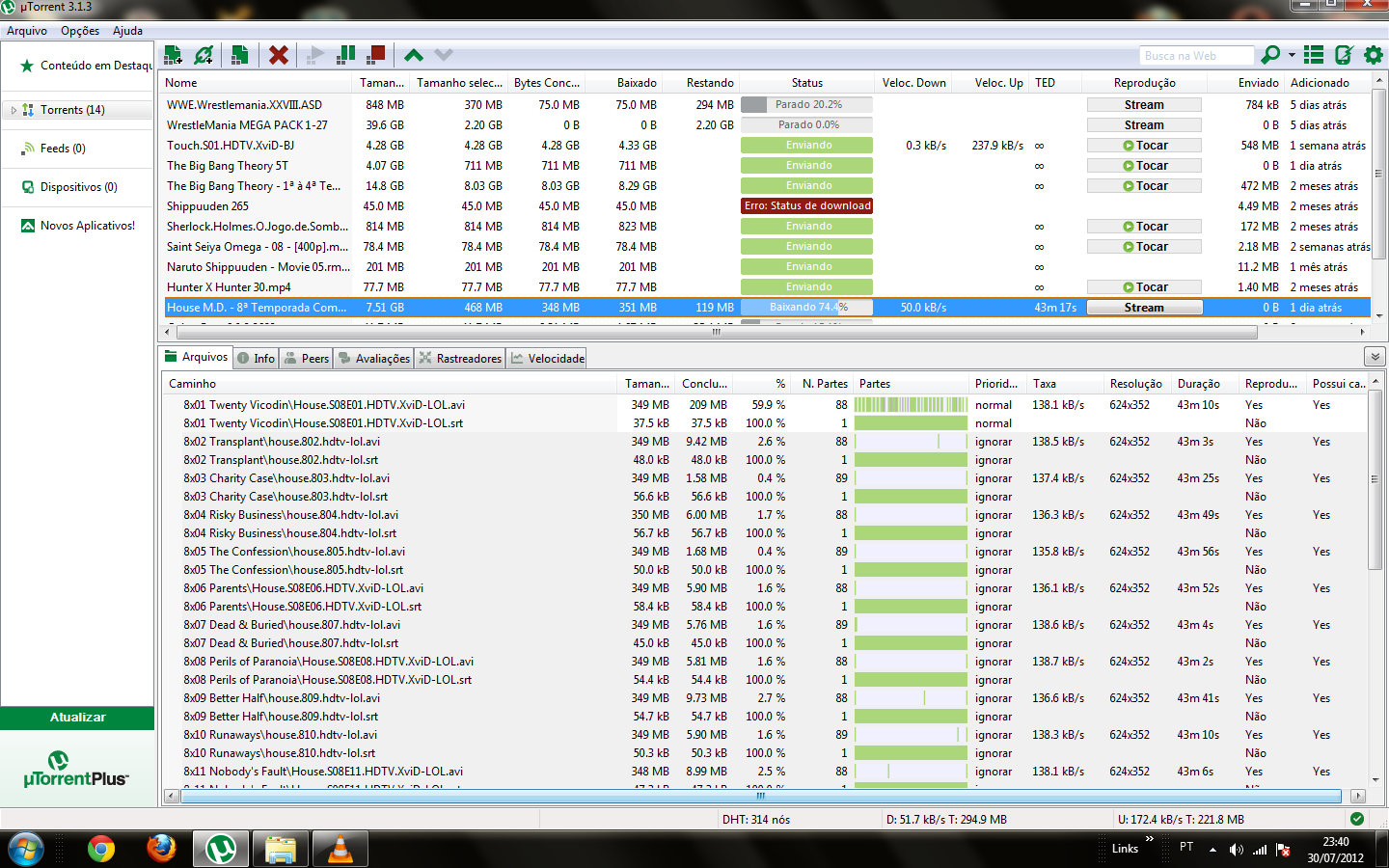The width and height of the screenshot is (1389, 868).
Task: Switch to the Velocidade tab
Action: click(547, 359)
